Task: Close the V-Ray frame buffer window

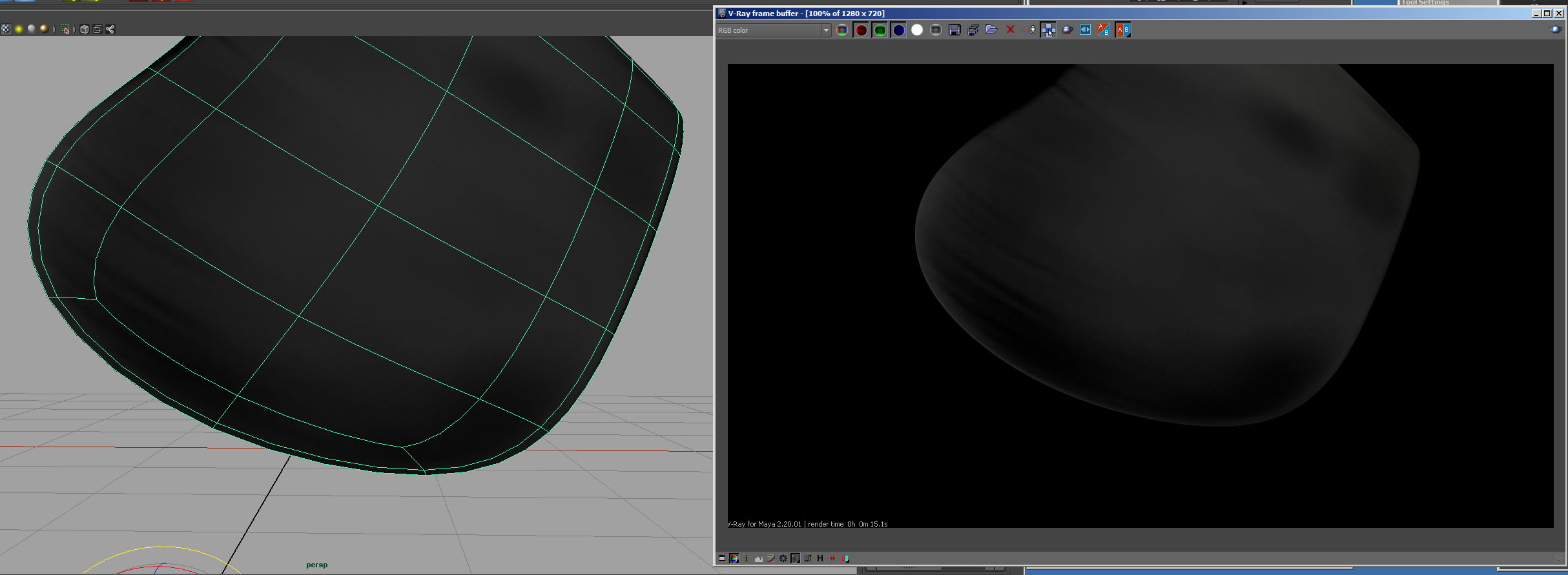Action: pyautogui.click(x=1558, y=13)
